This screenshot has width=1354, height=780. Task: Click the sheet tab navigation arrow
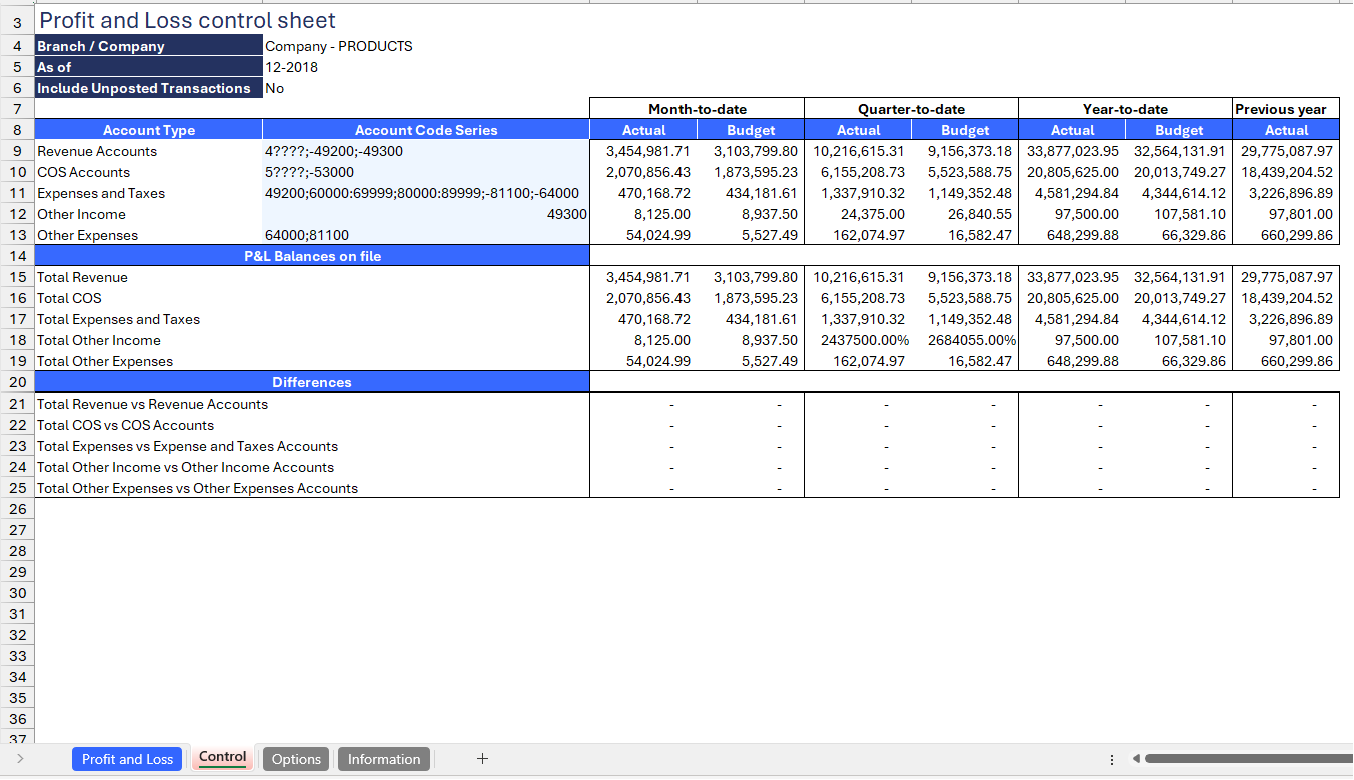pyautogui.click(x=20, y=759)
